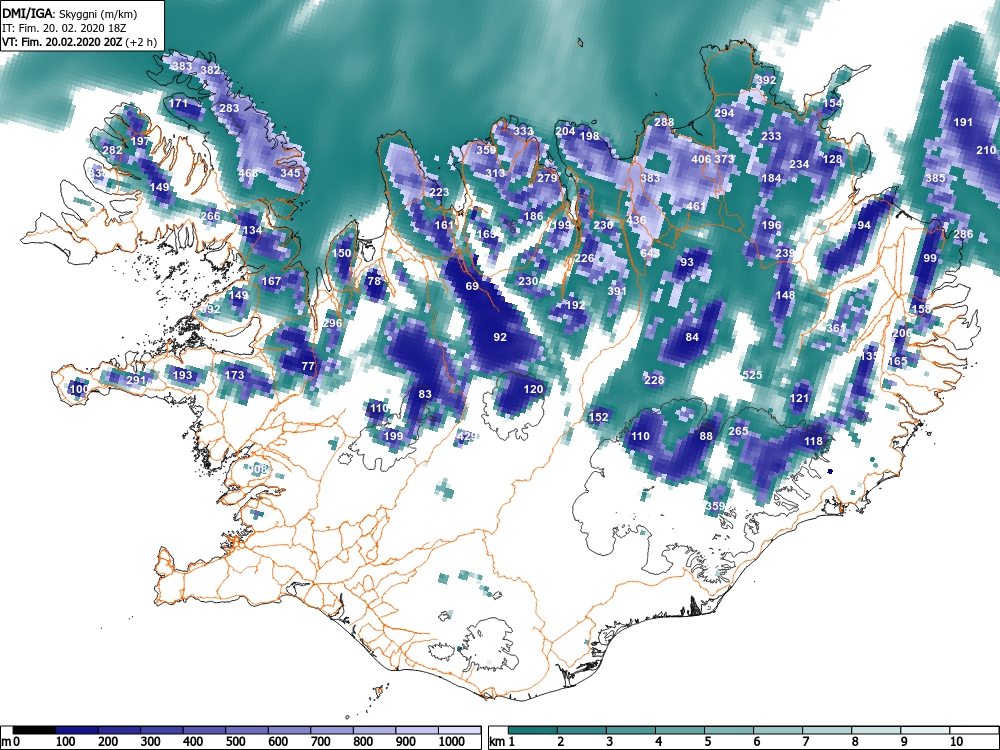Viewport: 1000px width, 750px height.
Task: Click map value 265
Action: click(x=738, y=431)
